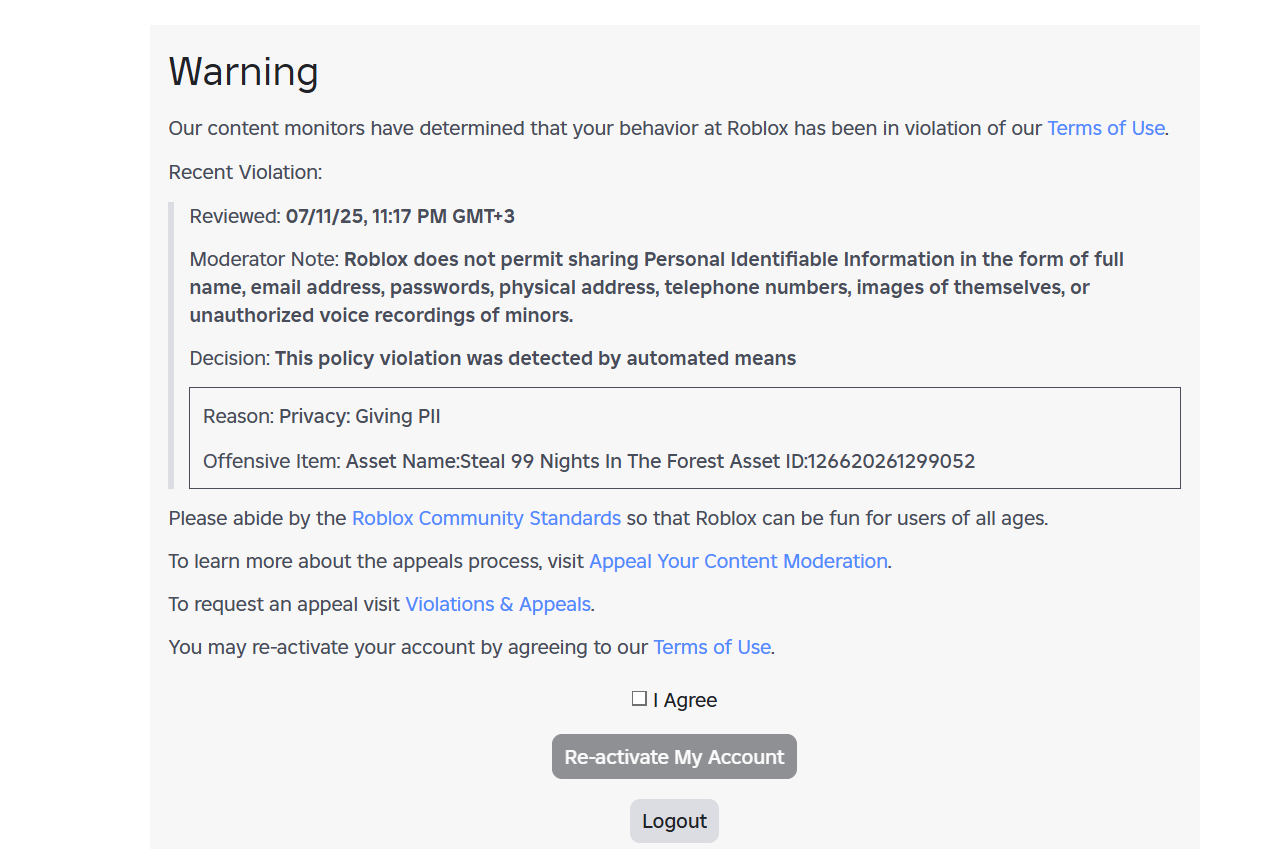Click Terms of Use in the re-activation sentence
Viewport: 1263px width, 849px height.
[x=711, y=647]
